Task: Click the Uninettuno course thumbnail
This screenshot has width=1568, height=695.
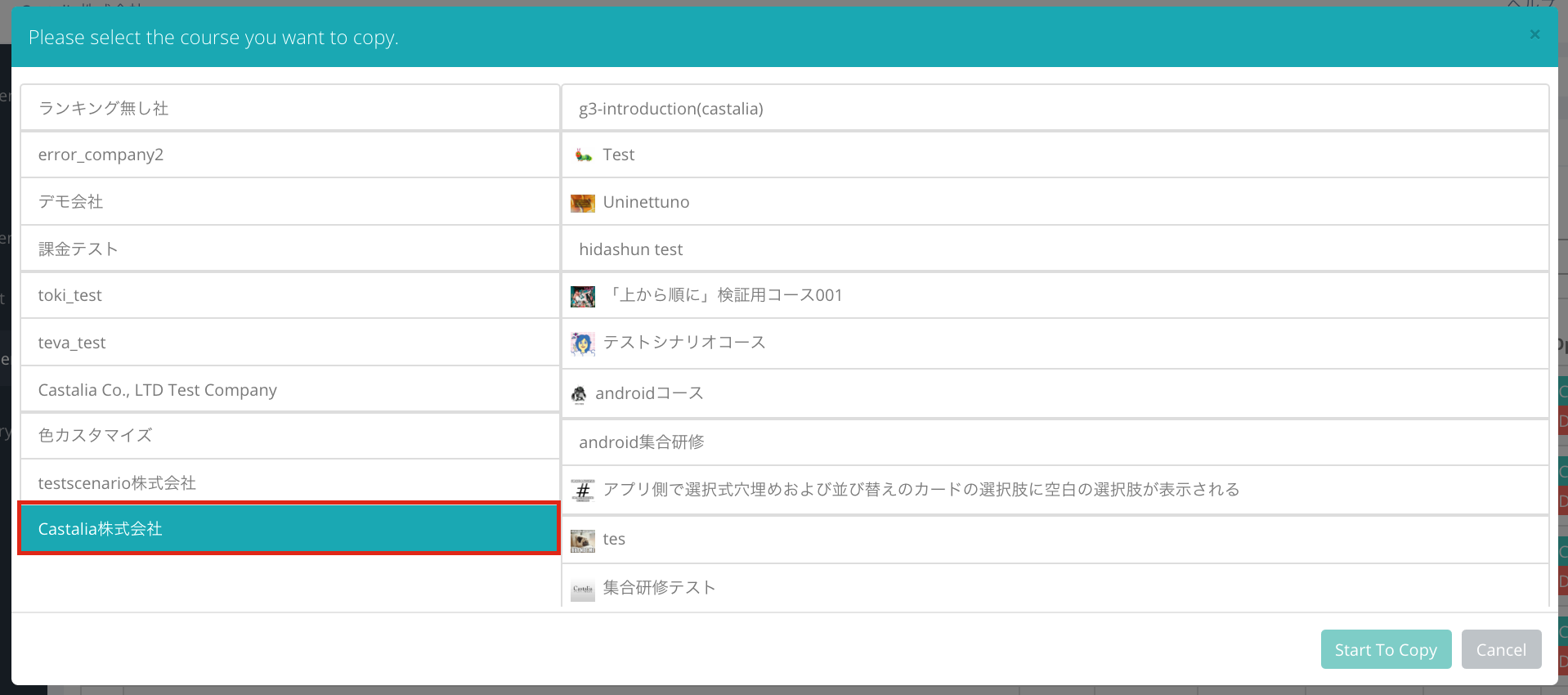Action: point(583,203)
